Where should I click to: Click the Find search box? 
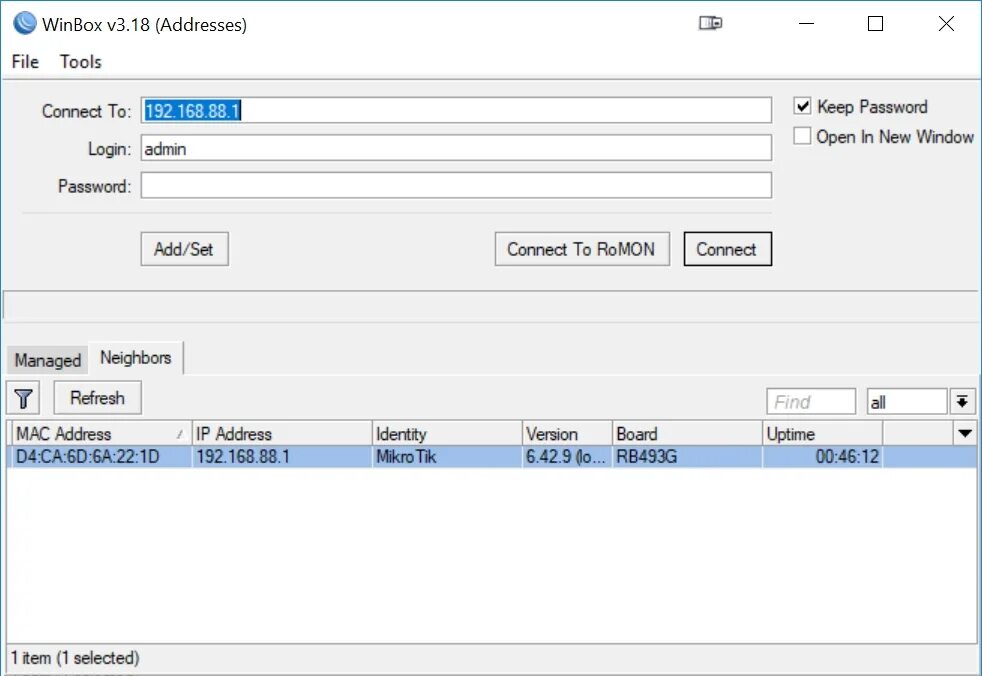click(x=811, y=402)
